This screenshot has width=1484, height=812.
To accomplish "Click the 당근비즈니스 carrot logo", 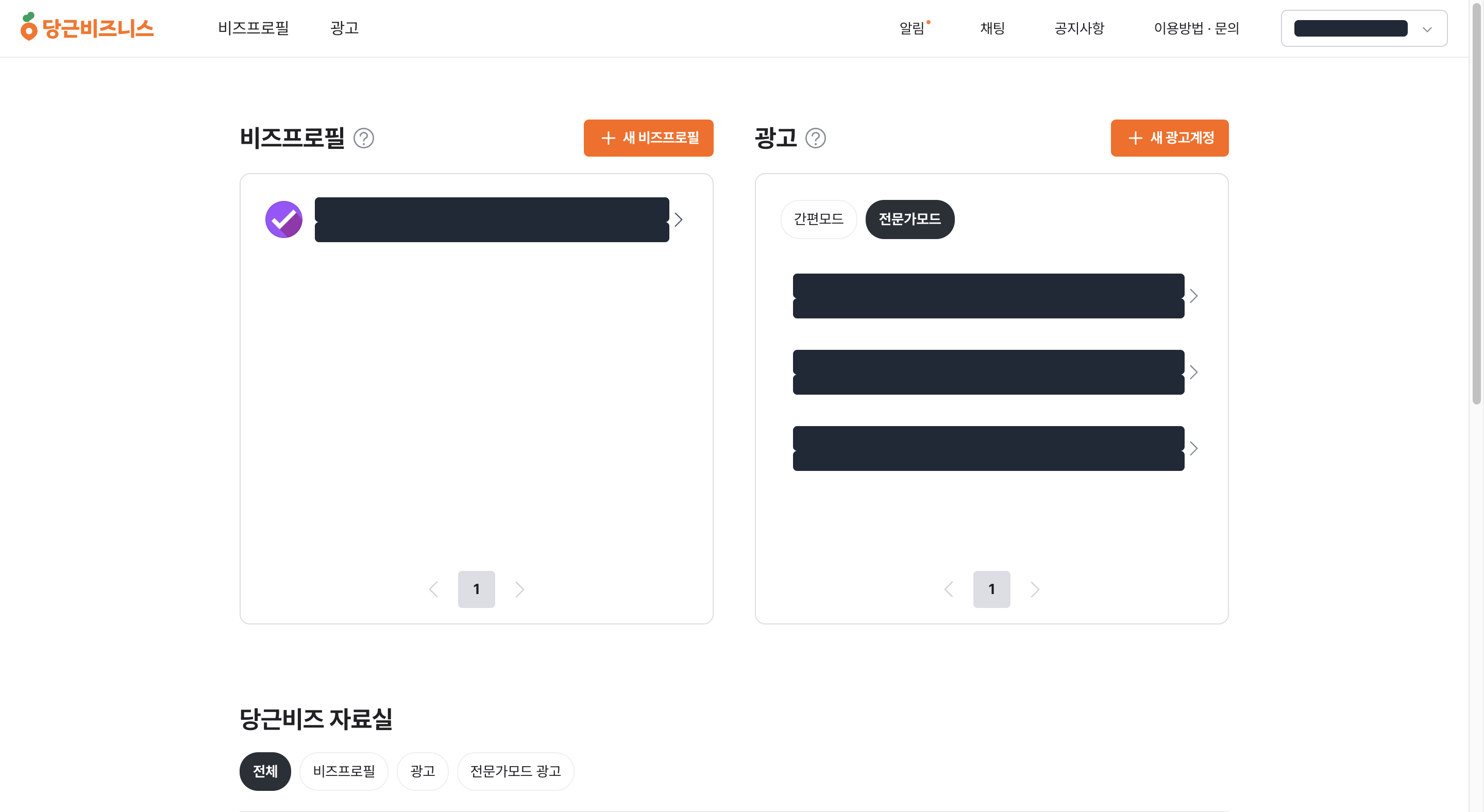I will tap(87, 27).
